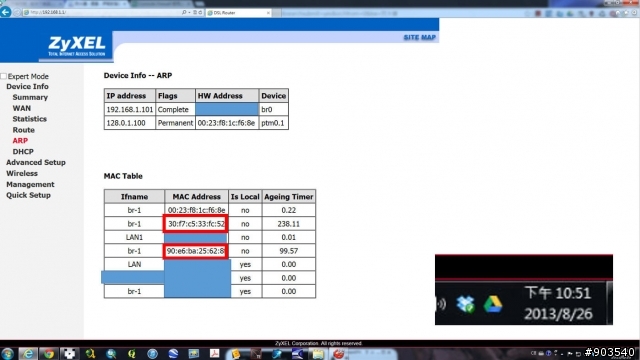
Task: Open the red icon in the taskbar
Action: (338, 353)
